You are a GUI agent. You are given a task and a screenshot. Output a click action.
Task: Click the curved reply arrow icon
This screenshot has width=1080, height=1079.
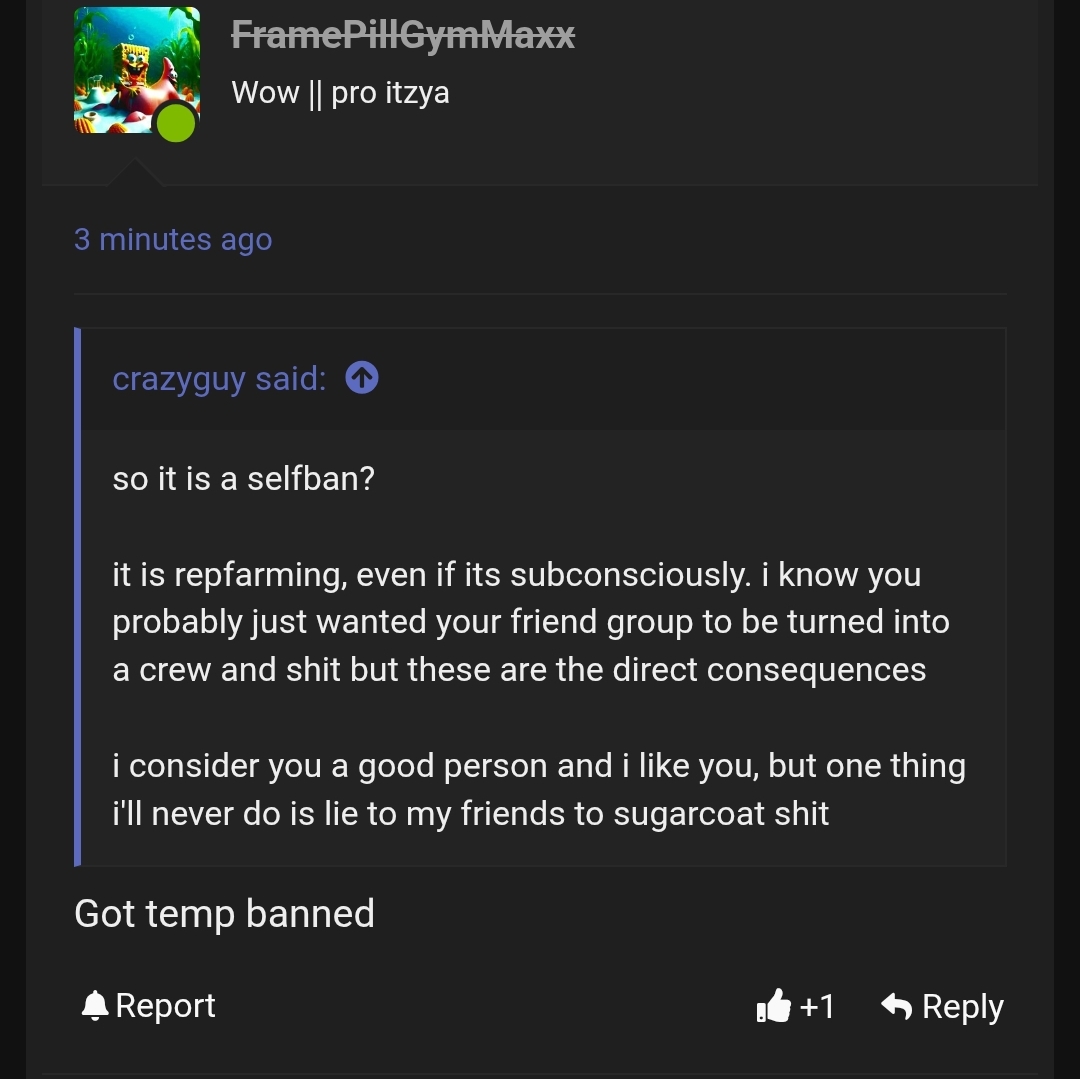[896, 1006]
